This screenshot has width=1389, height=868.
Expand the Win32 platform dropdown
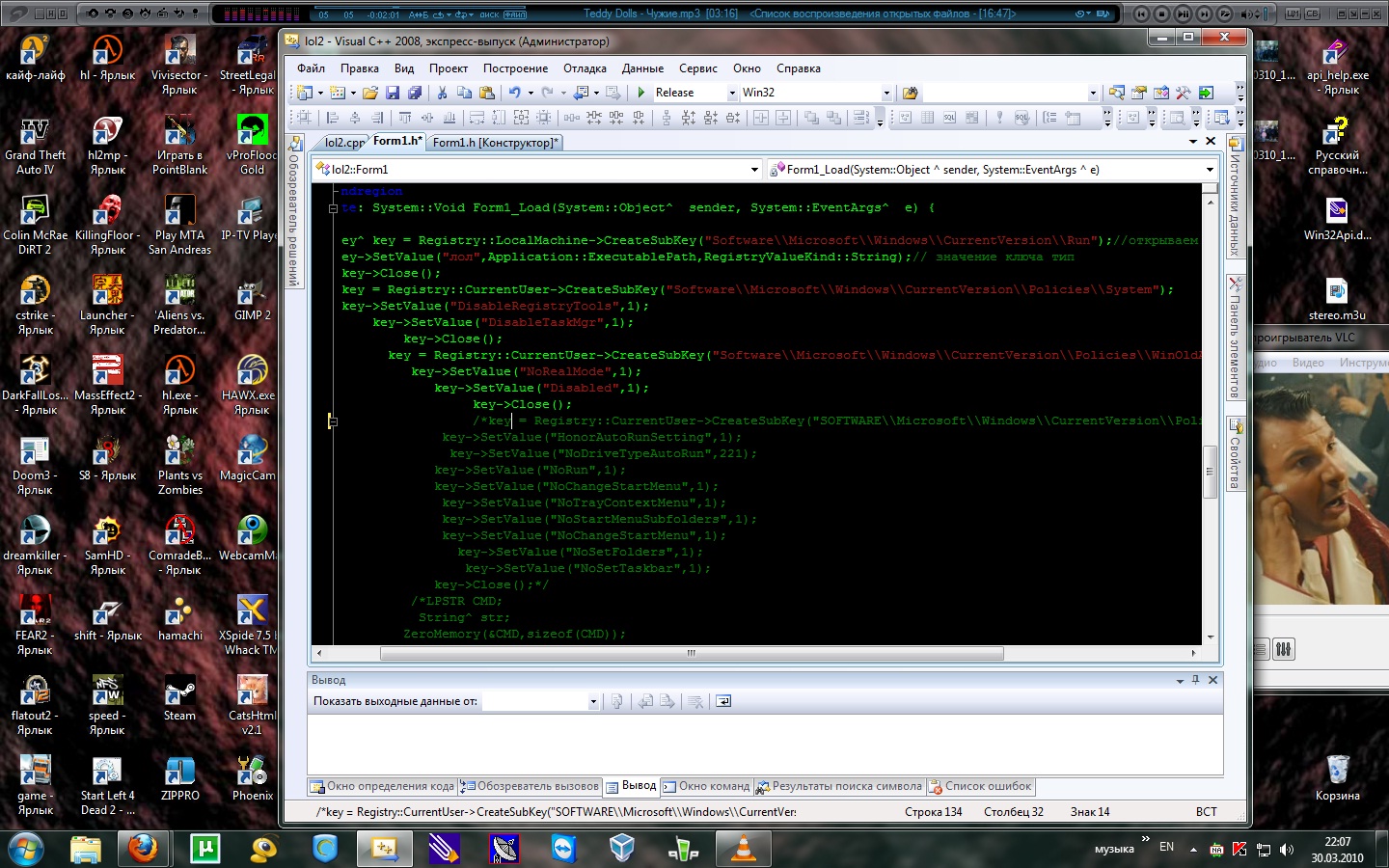coord(887,93)
